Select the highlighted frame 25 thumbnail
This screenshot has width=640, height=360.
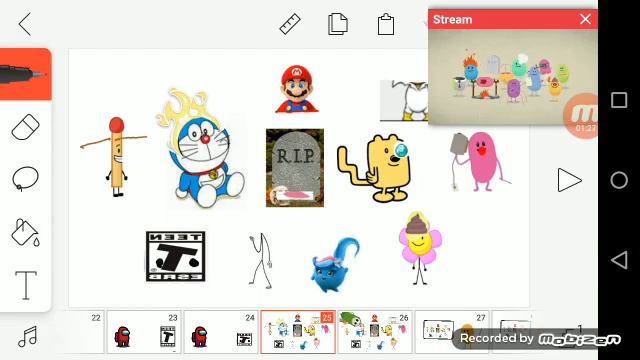298,331
